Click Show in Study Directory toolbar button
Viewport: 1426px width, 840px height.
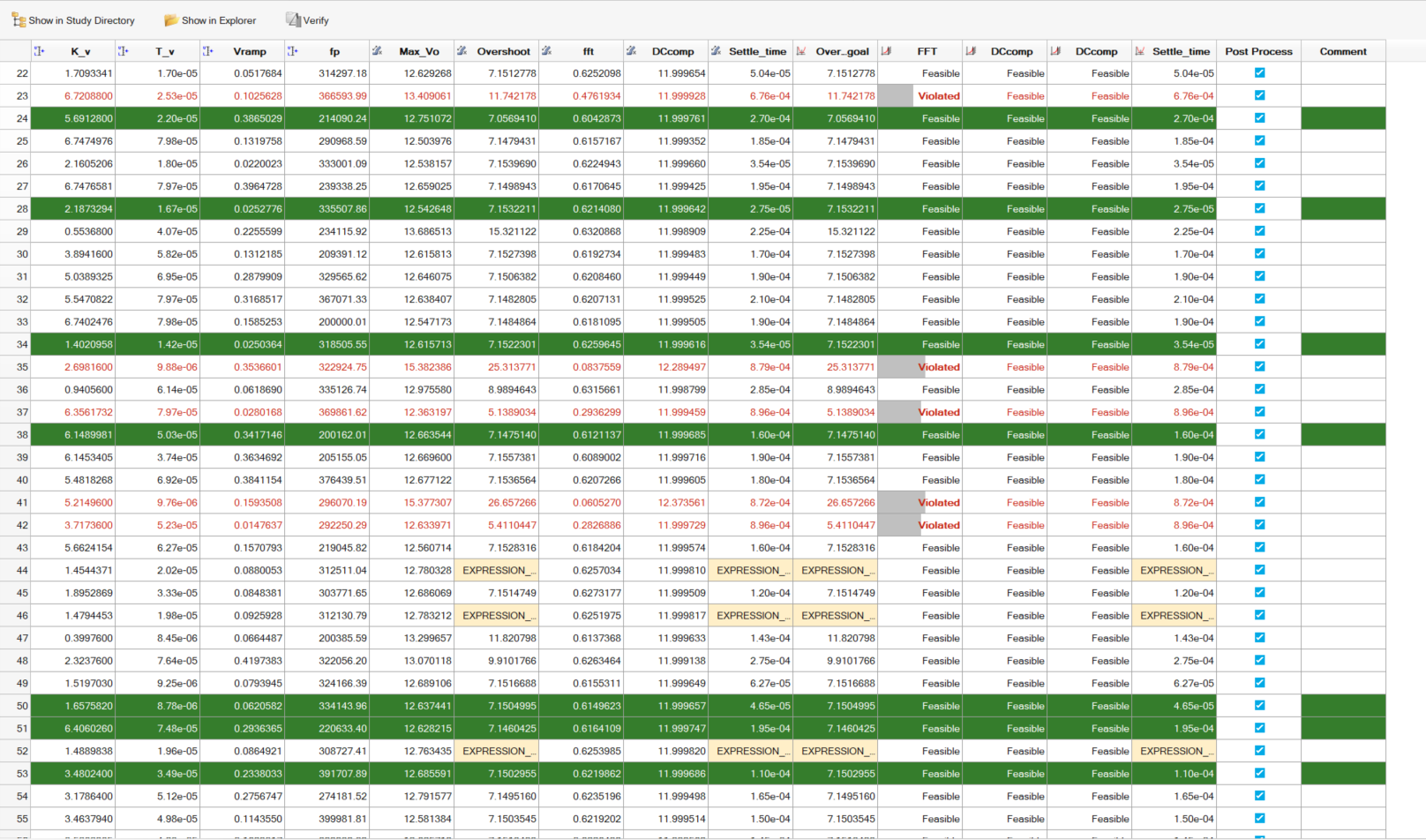[x=73, y=20]
